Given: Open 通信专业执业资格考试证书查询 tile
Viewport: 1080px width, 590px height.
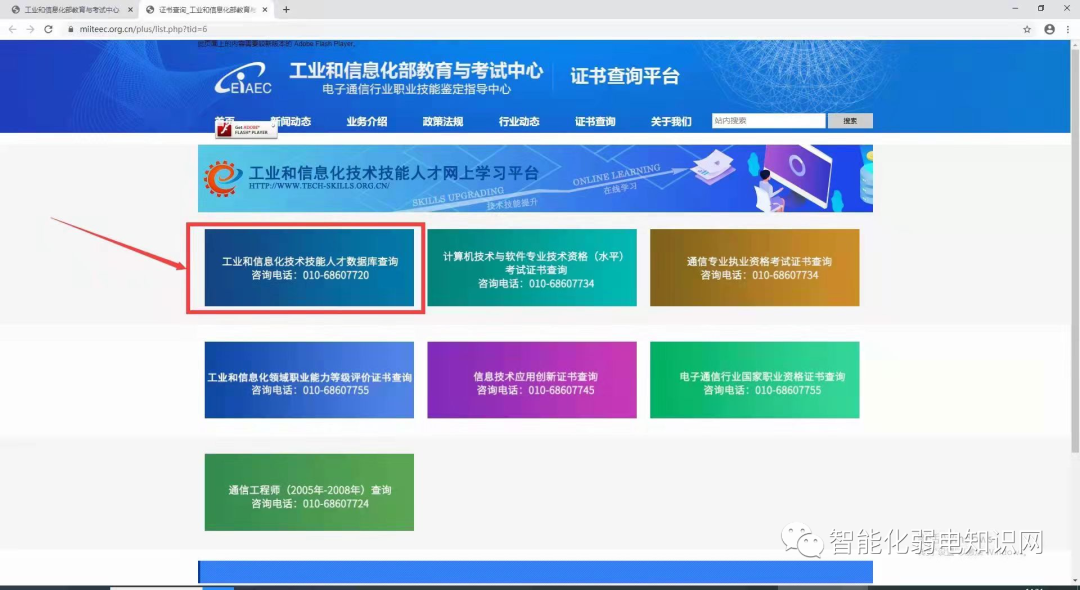Looking at the screenshot, I should tap(755, 268).
